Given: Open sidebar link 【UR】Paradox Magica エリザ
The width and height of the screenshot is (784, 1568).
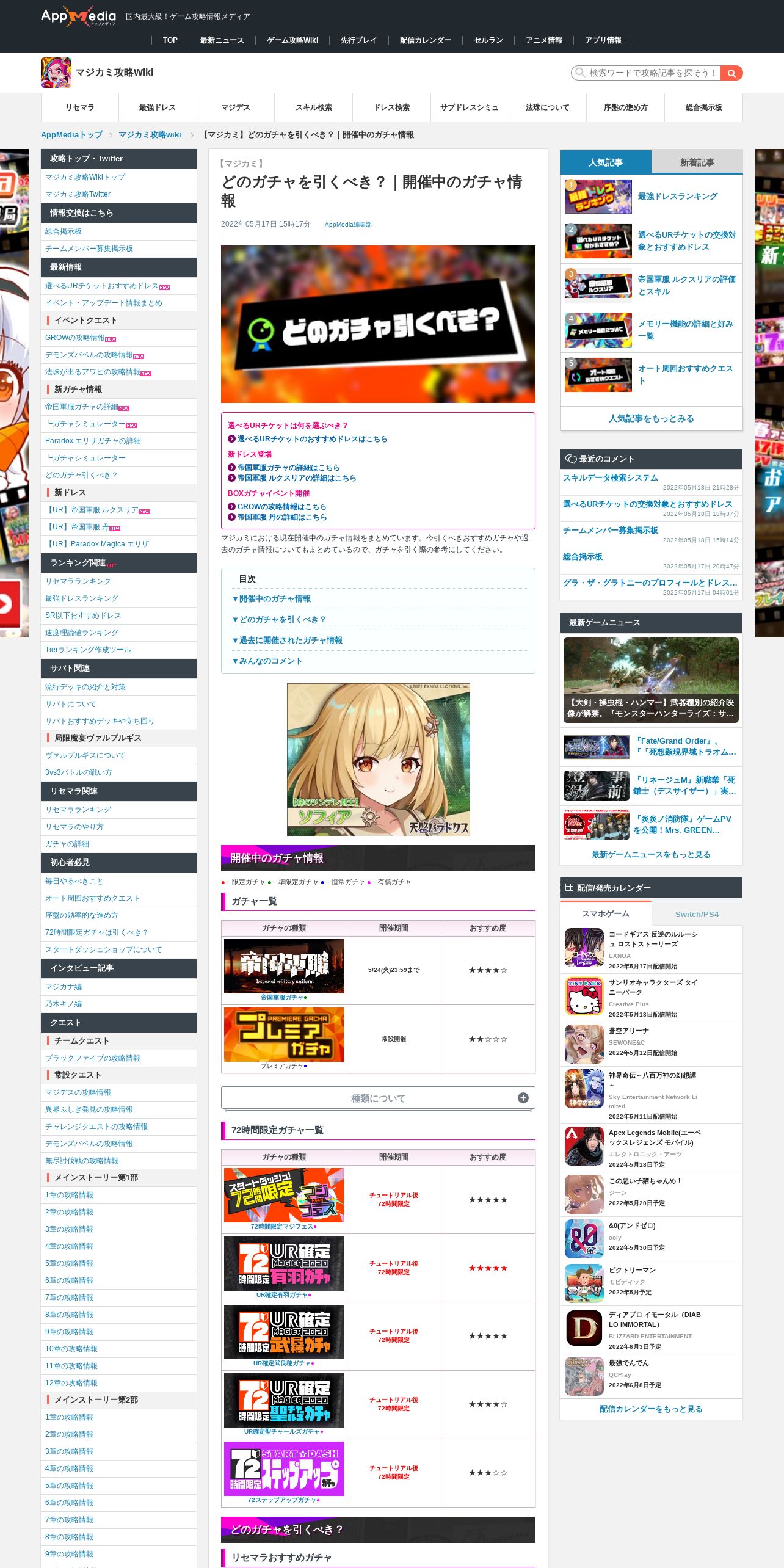Looking at the screenshot, I should click(97, 544).
